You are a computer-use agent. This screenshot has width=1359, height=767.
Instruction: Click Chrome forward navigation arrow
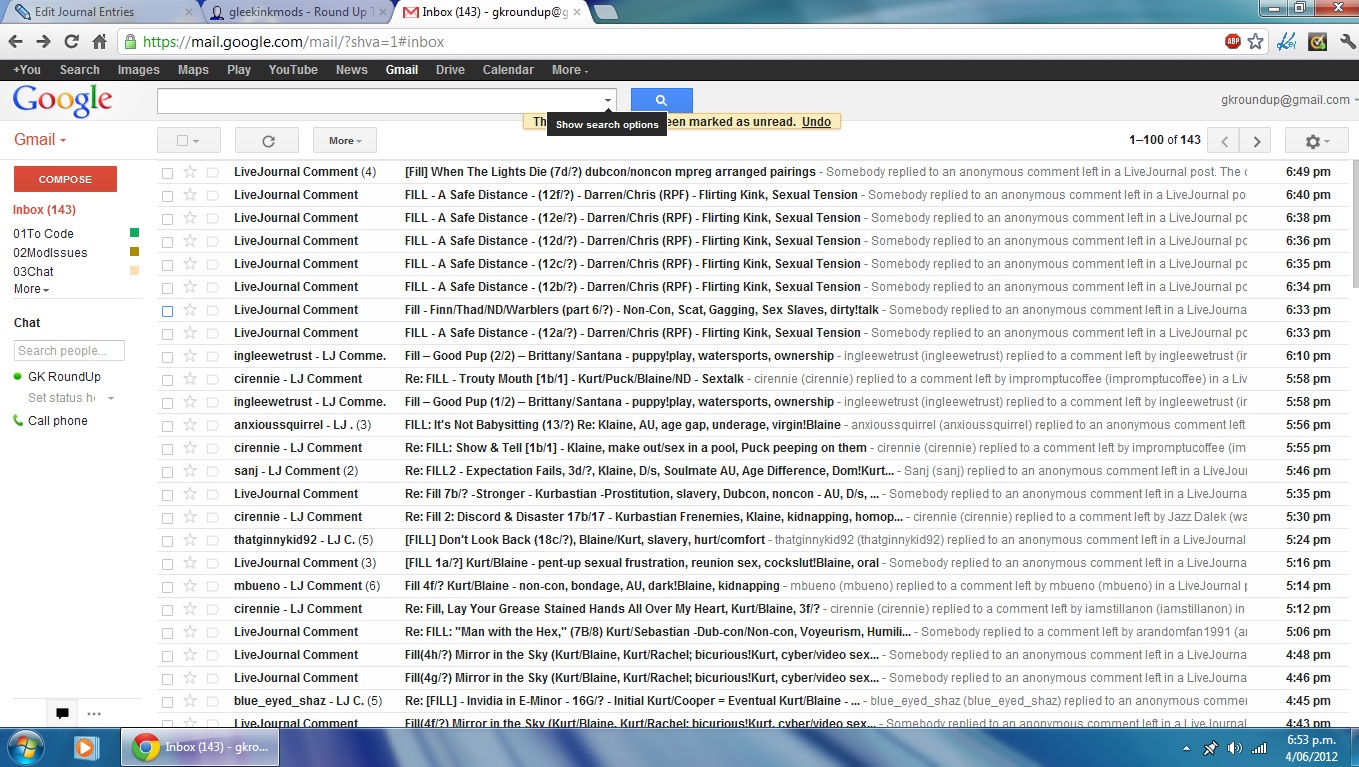tap(43, 42)
